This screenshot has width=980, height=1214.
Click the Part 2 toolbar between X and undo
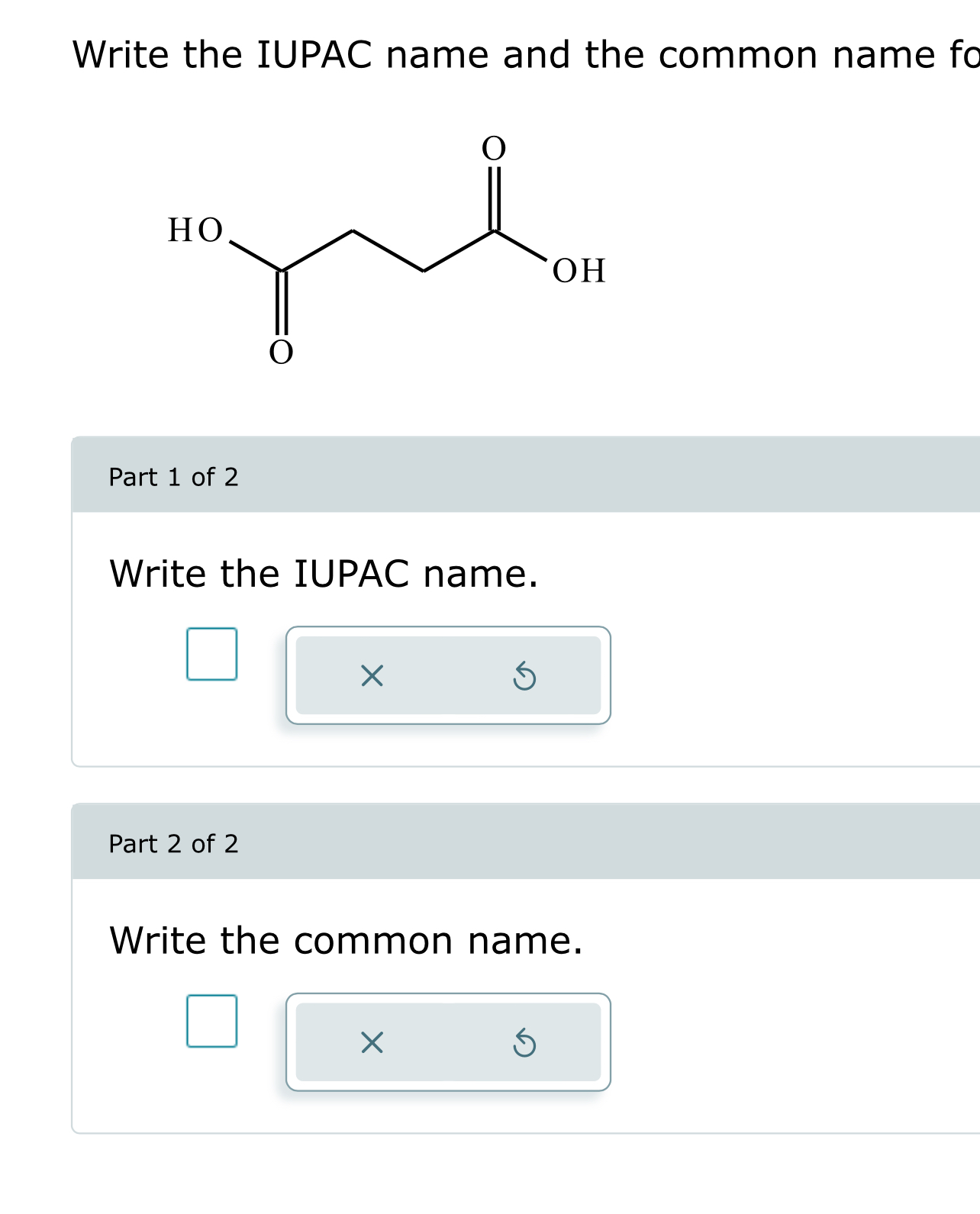coord(448,1042)
